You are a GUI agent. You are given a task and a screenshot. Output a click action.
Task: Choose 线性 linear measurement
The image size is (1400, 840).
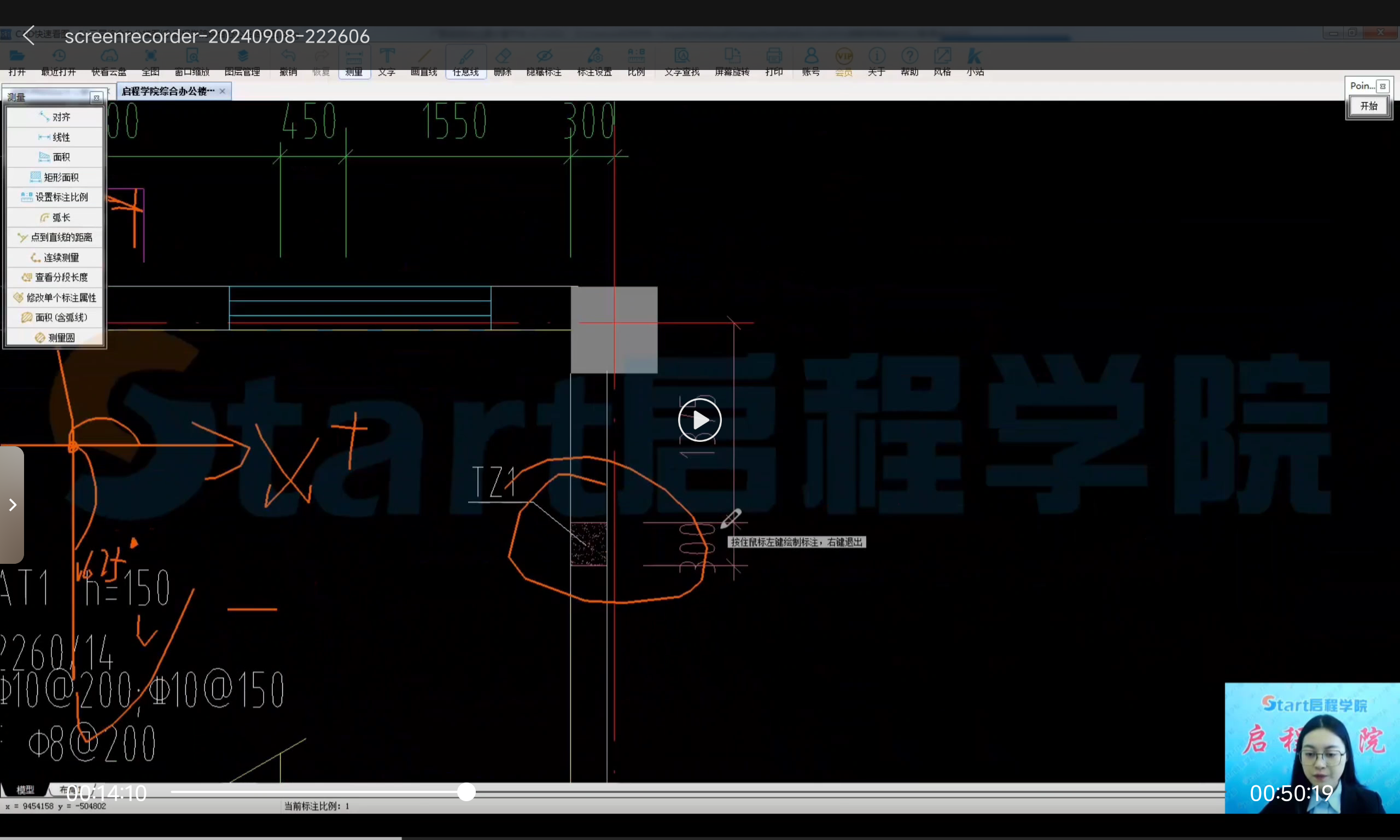[x=55, y=137]
